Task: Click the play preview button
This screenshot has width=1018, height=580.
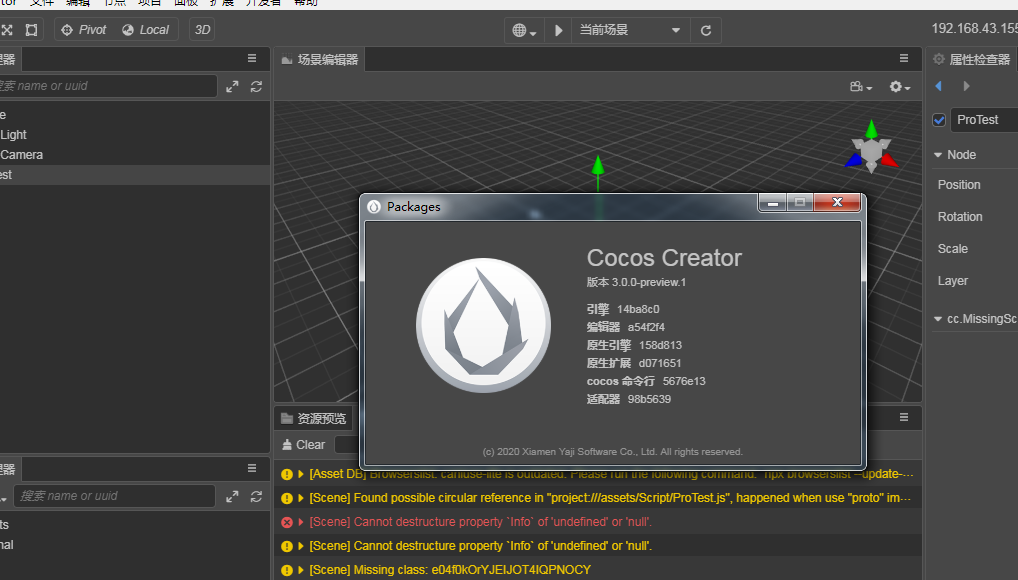Action: click(558, 31)
